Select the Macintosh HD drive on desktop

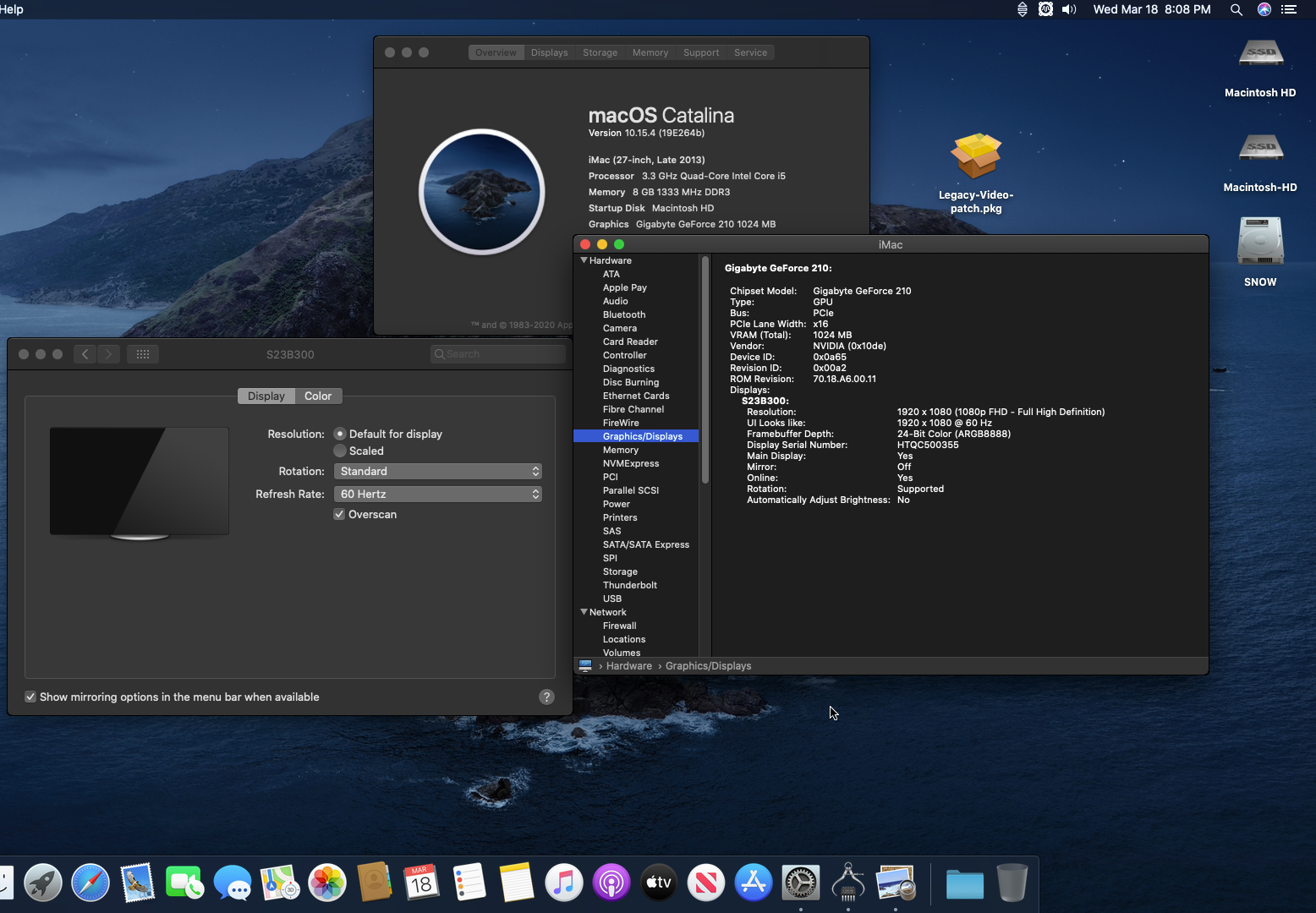tap(1260, 69)
